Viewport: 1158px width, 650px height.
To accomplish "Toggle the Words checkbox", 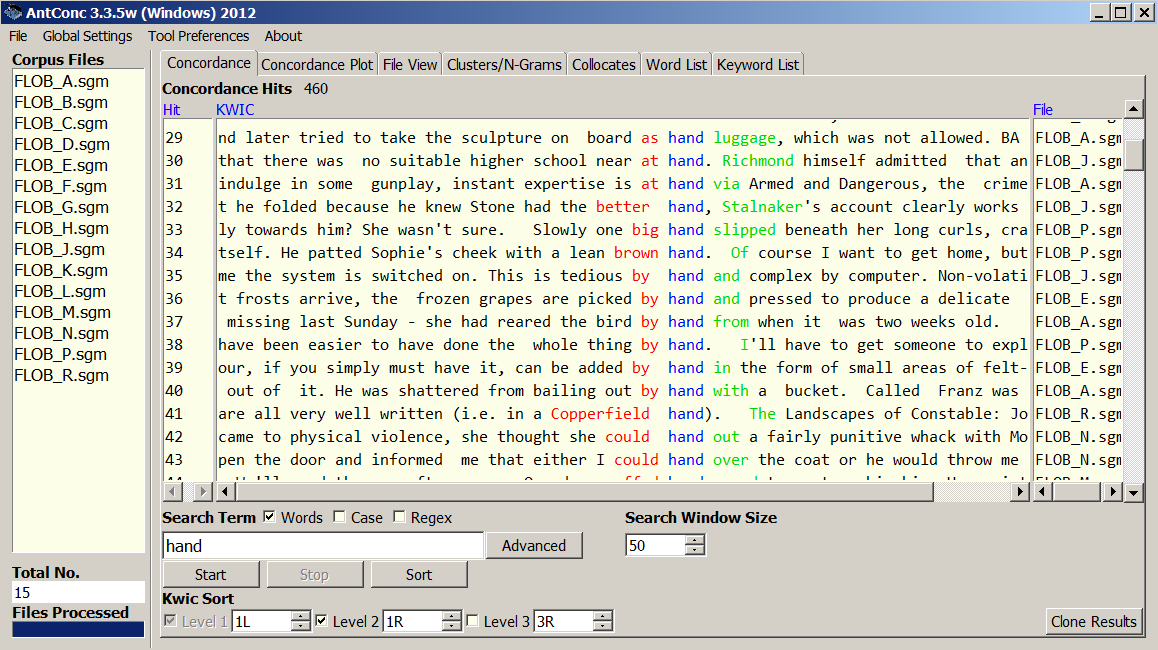I will tap(270, 517).
